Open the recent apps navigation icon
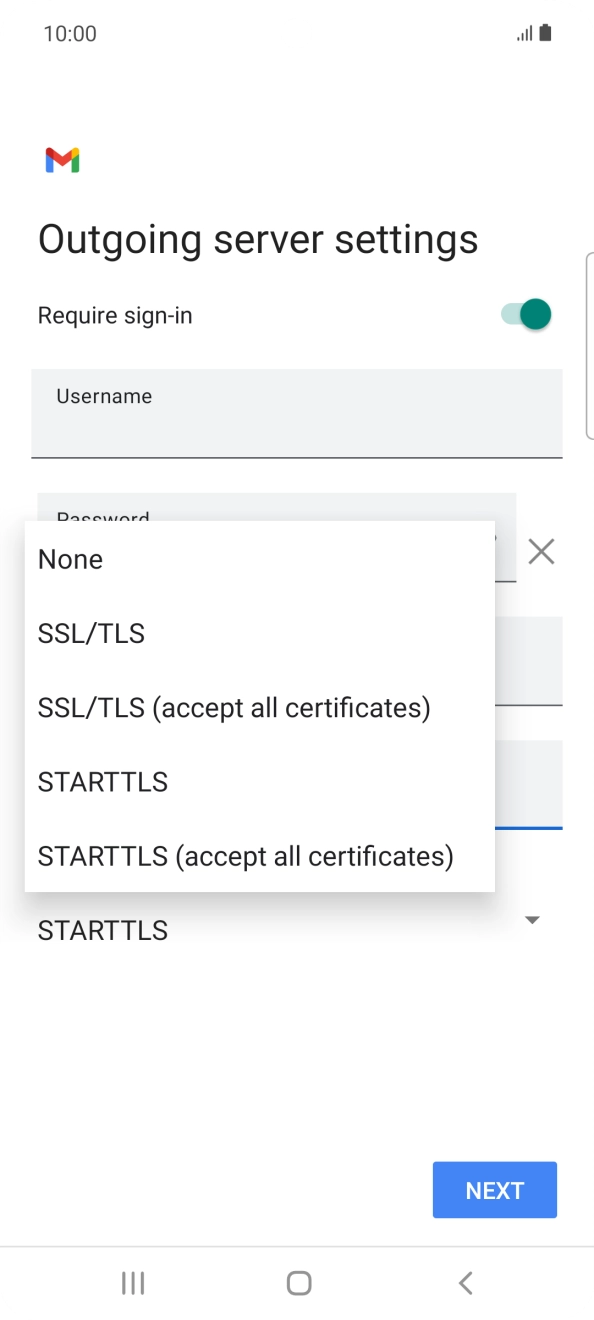594x1320 pixels. tap(132, 1283)
